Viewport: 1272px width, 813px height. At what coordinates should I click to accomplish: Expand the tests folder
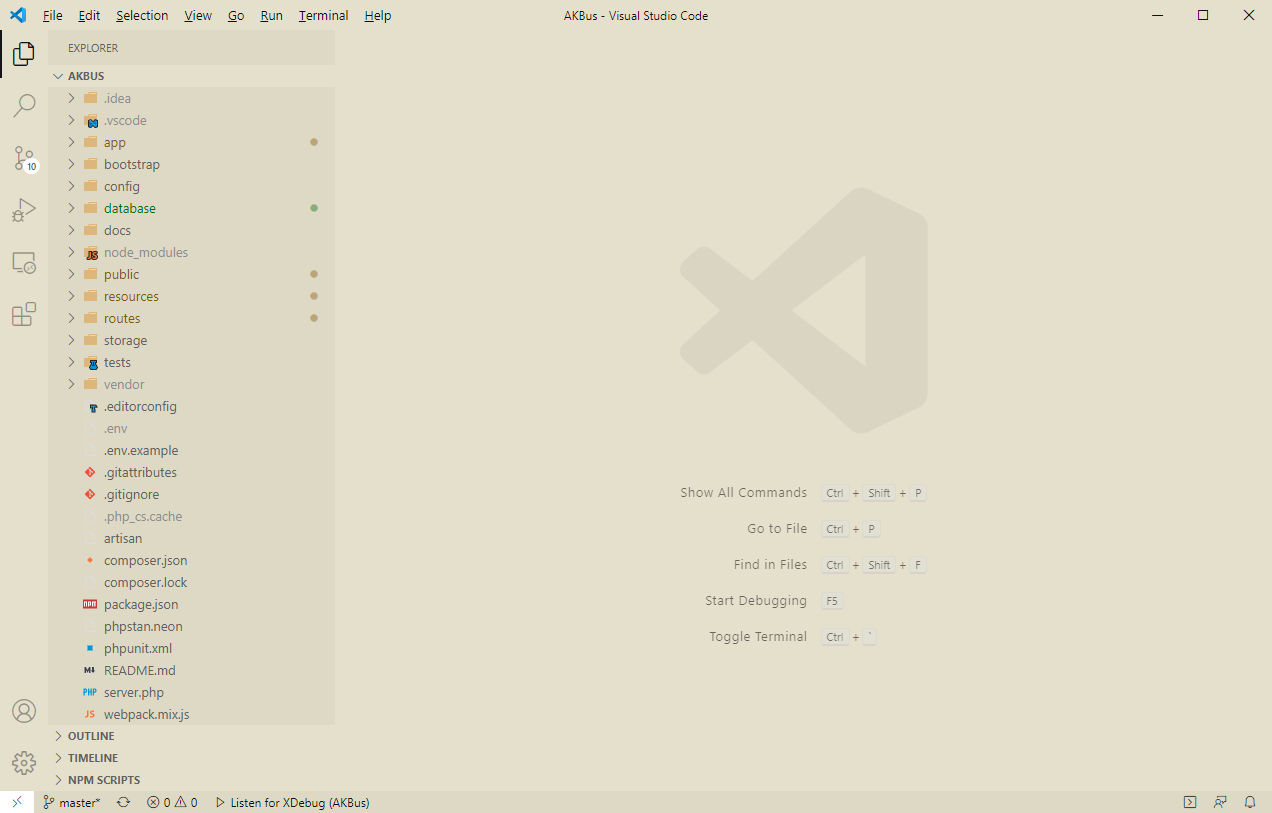[x=192, y=362]
